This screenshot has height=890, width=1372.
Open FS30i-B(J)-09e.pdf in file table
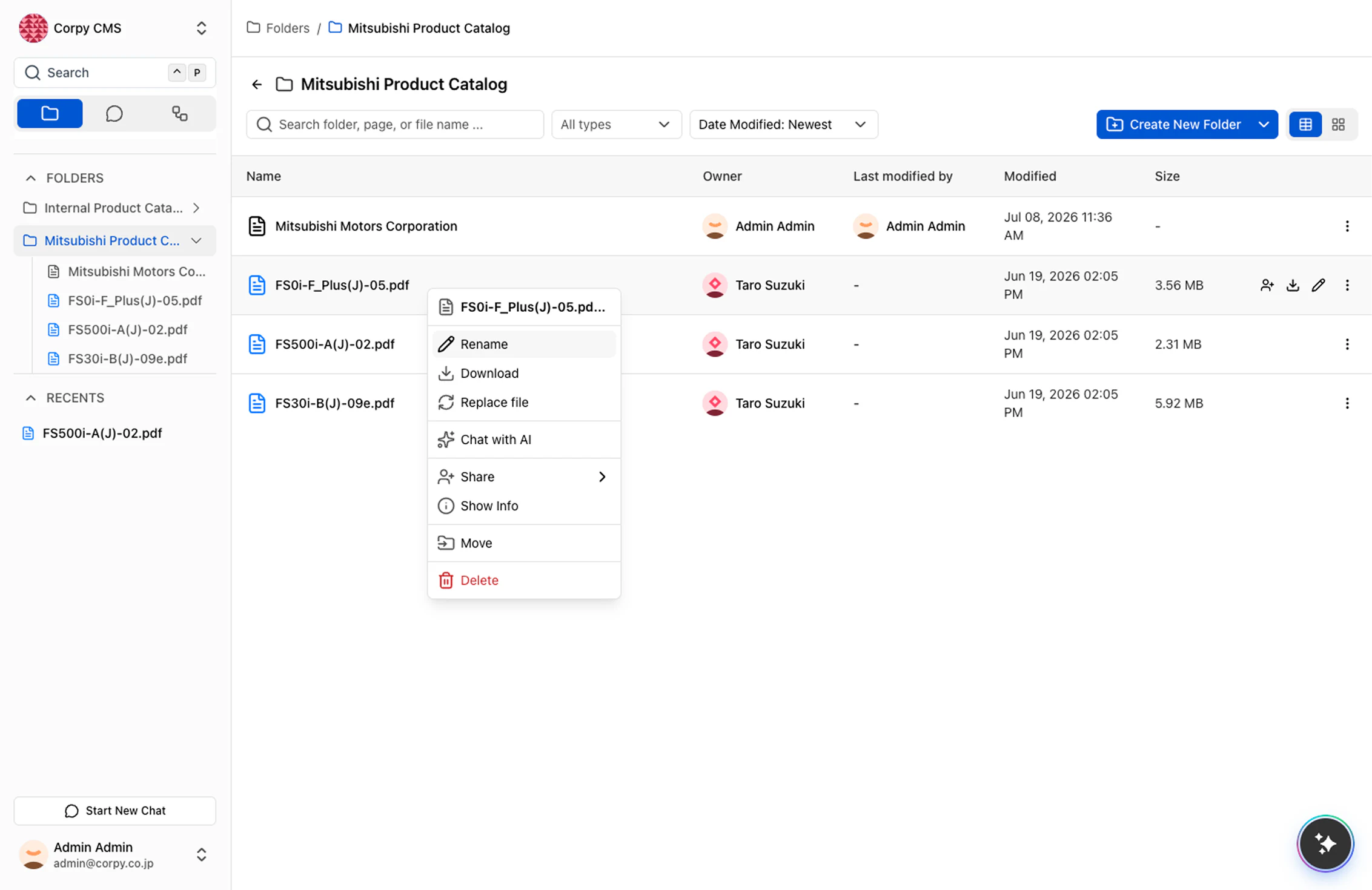click(334, 403)
